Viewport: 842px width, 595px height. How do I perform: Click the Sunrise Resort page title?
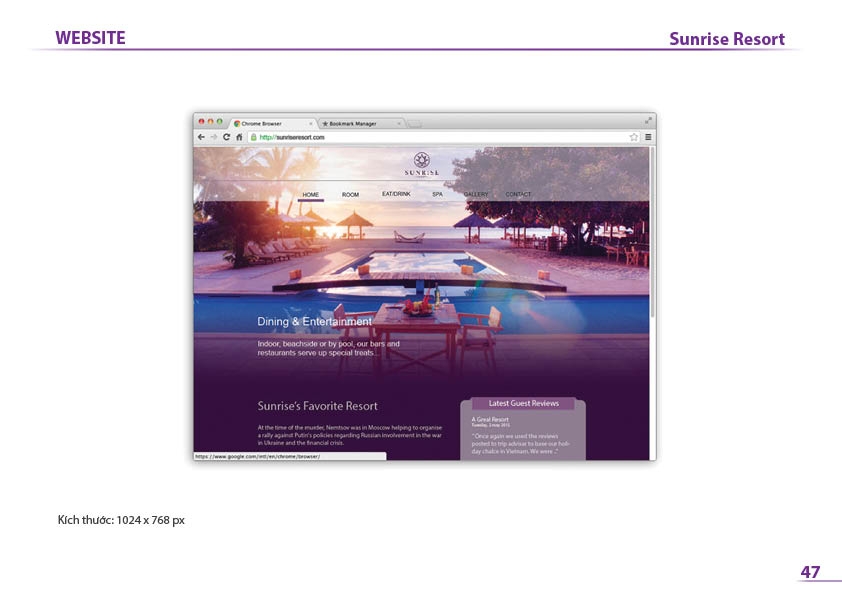point(727,39)
